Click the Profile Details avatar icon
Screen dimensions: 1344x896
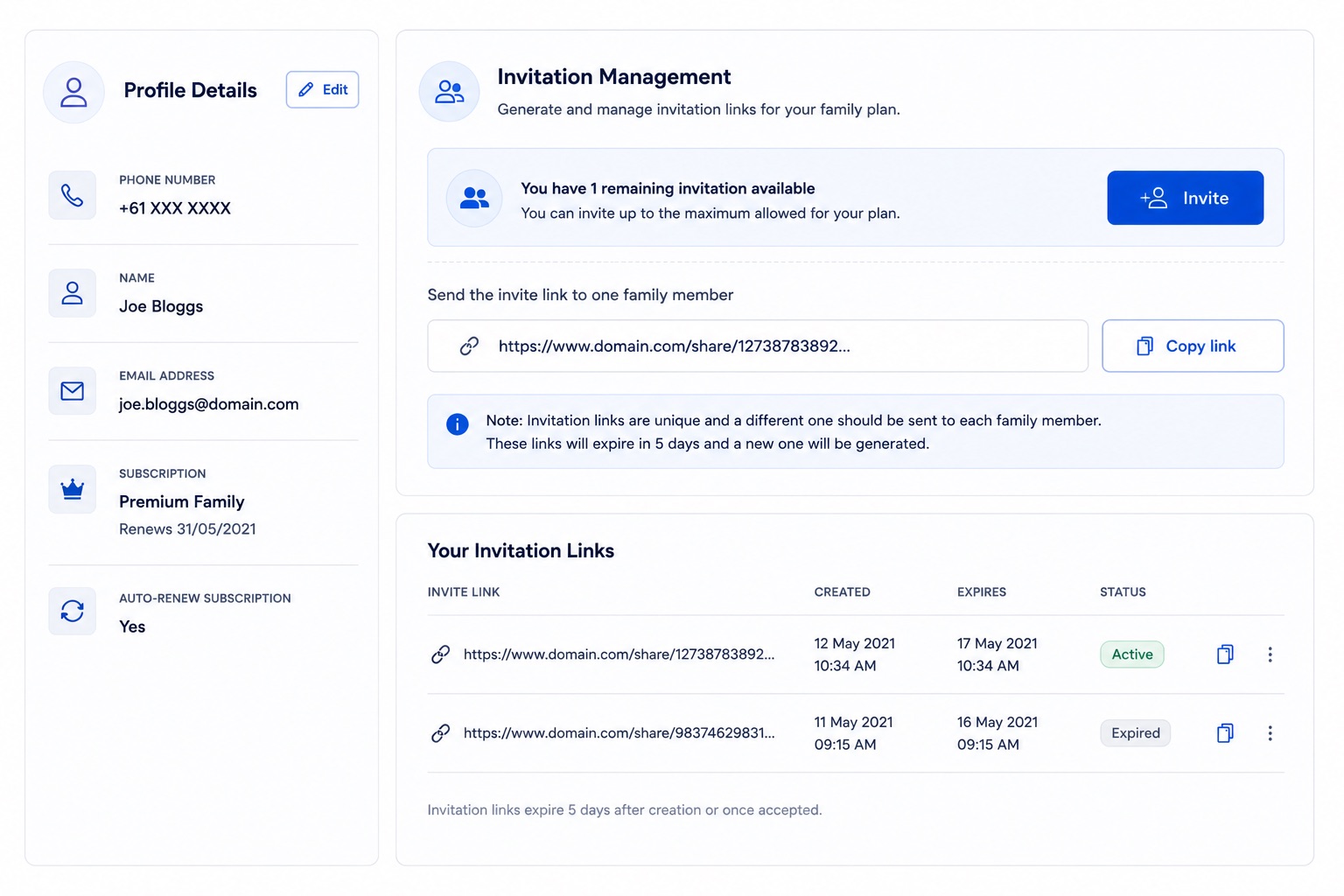pyautogui.click(x=73, y=92)
